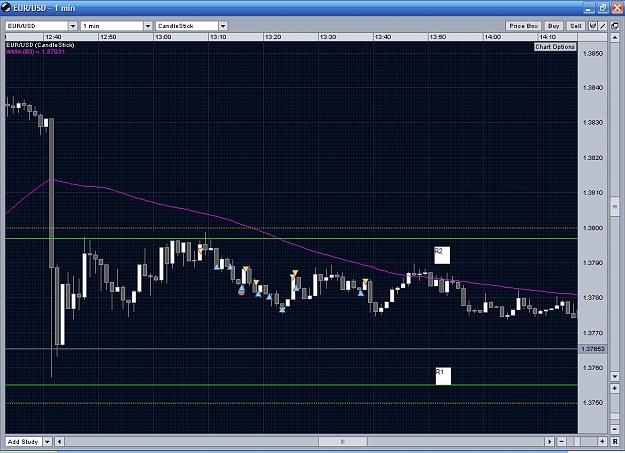Image resolution: width=625 pixels, height=453 pixels.
Task: Restore the chart window size
Action: (603, 8)
